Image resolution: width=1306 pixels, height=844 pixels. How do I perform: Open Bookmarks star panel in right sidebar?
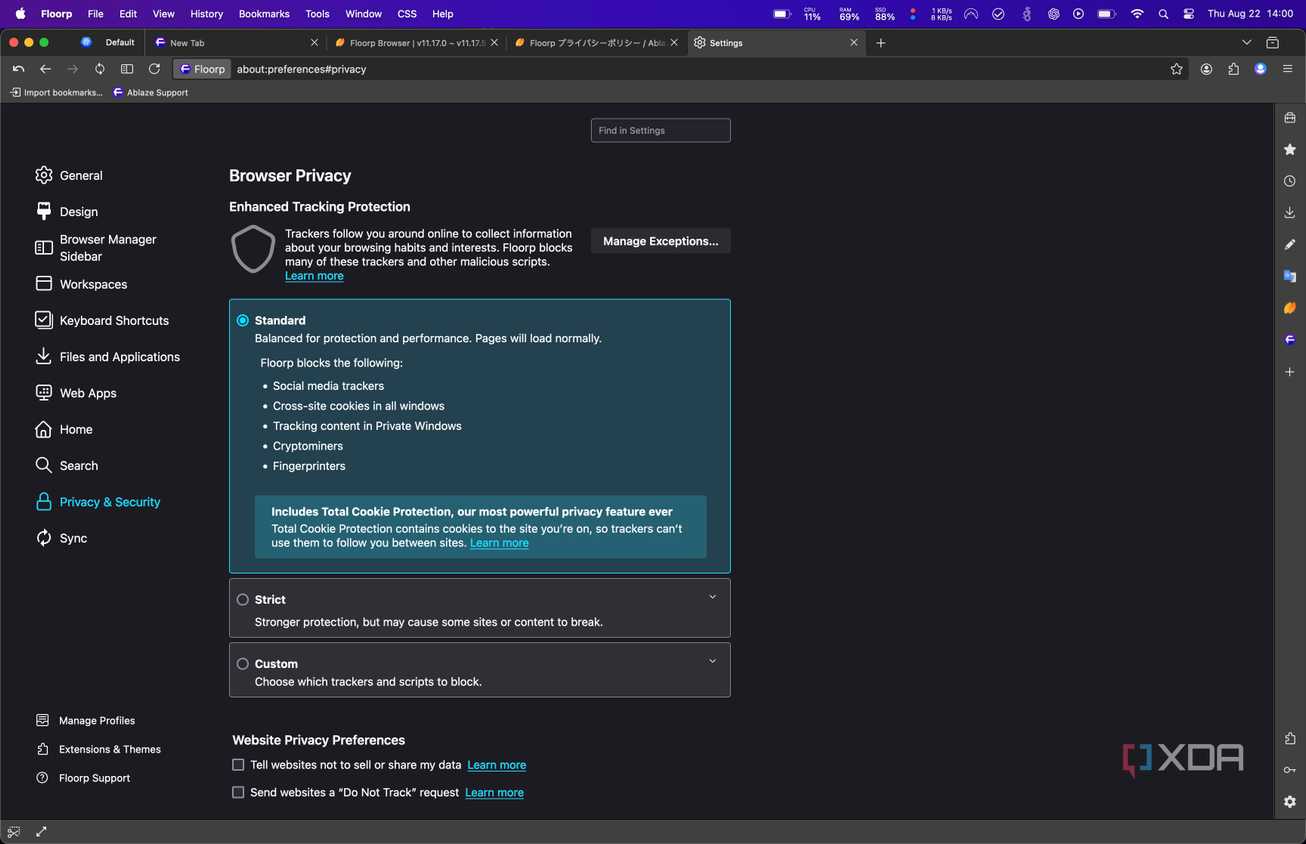(x=1290, y=149)
